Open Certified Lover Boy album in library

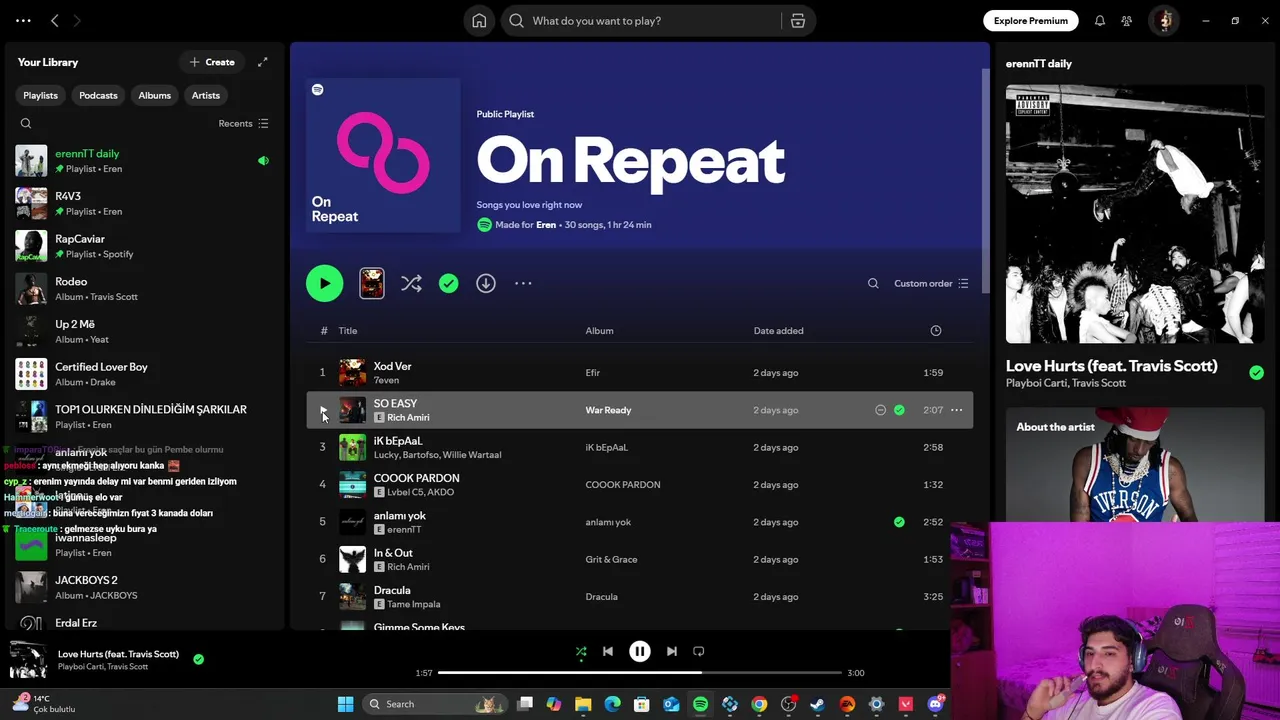(145, 374)
